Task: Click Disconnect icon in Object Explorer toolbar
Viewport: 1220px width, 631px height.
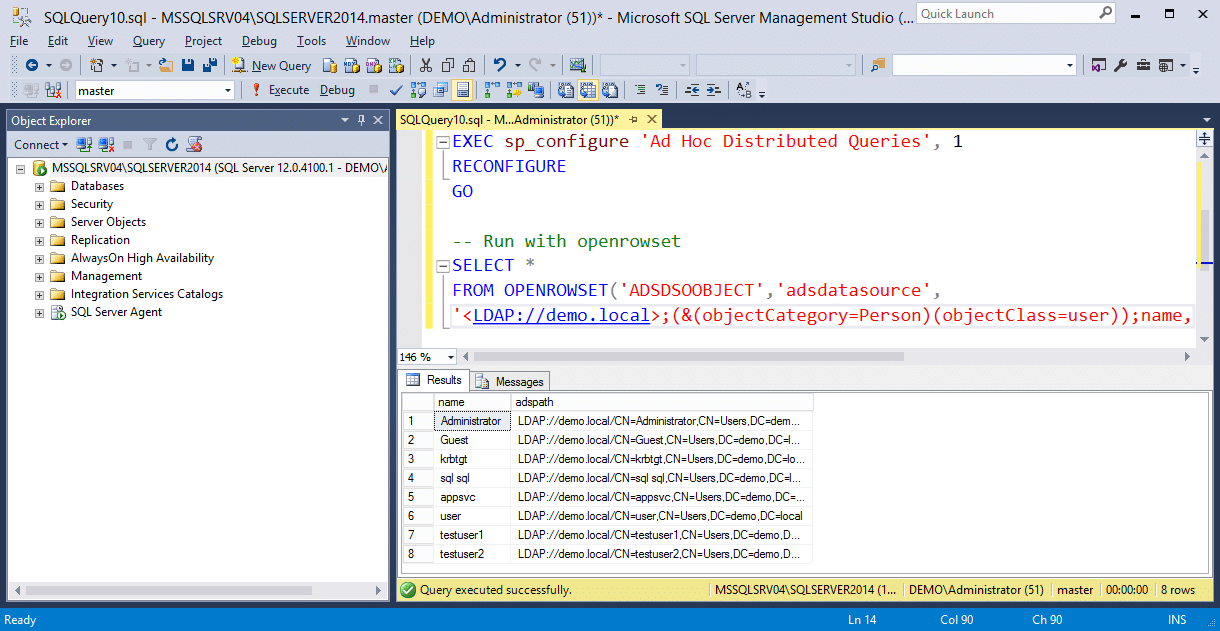Action: point(106,145)
